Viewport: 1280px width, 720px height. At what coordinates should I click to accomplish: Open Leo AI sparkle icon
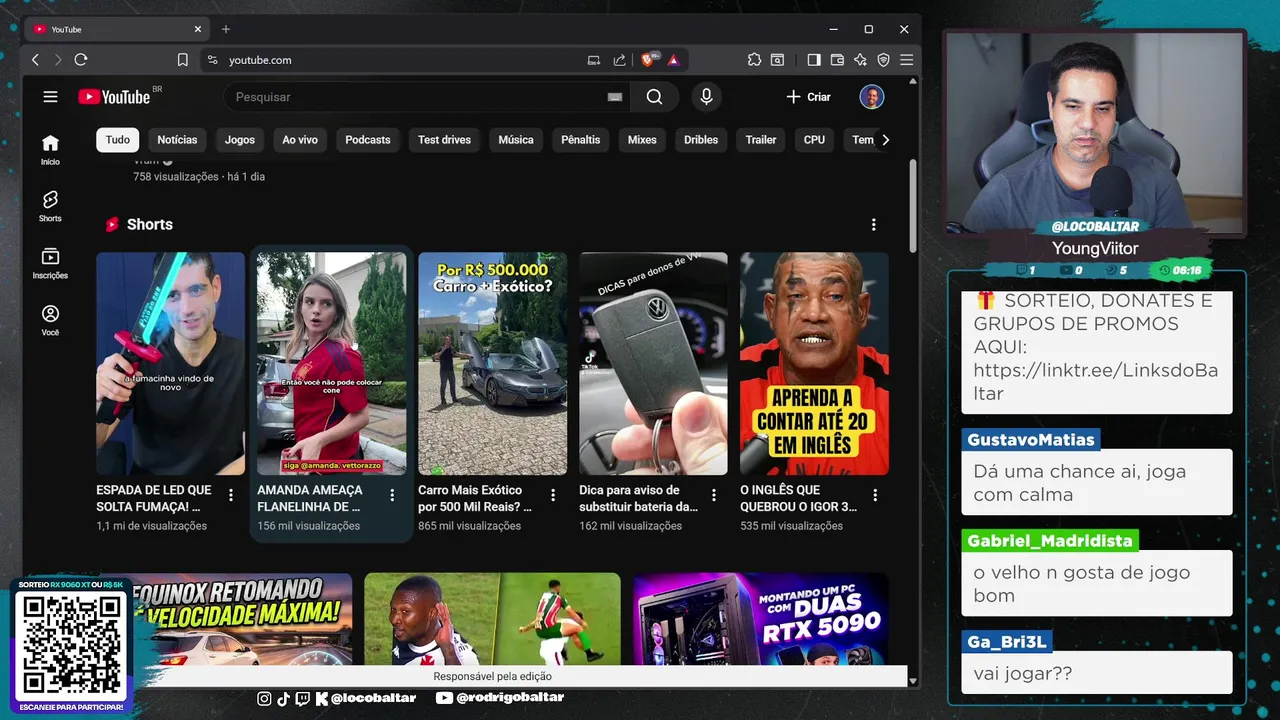[860, 60]
